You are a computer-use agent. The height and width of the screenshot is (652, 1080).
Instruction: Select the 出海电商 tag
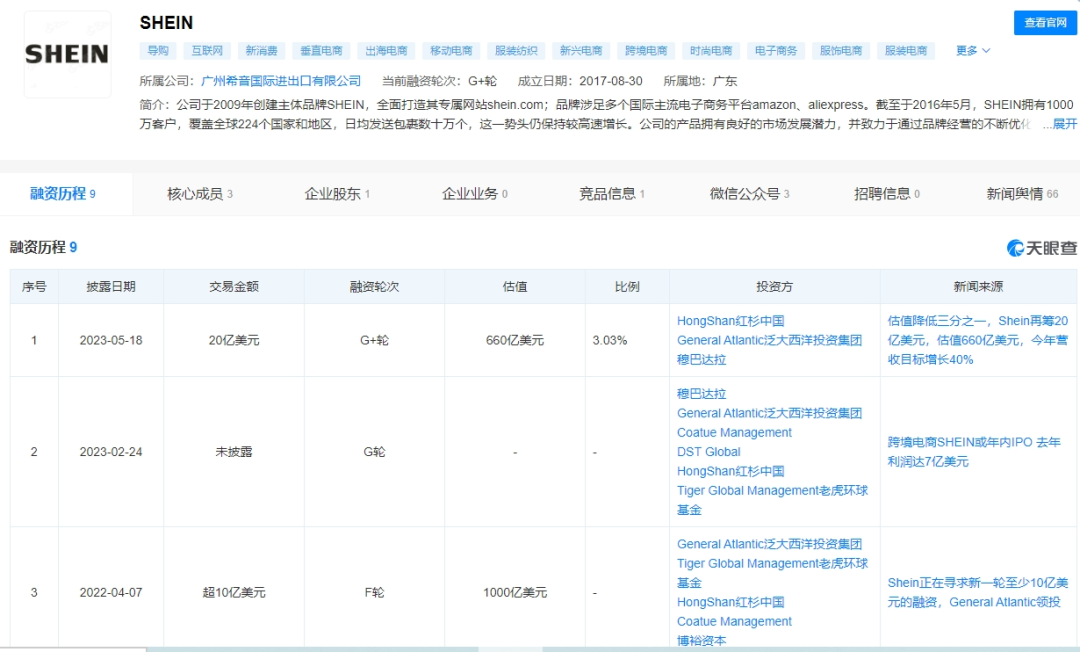(386, 51)
